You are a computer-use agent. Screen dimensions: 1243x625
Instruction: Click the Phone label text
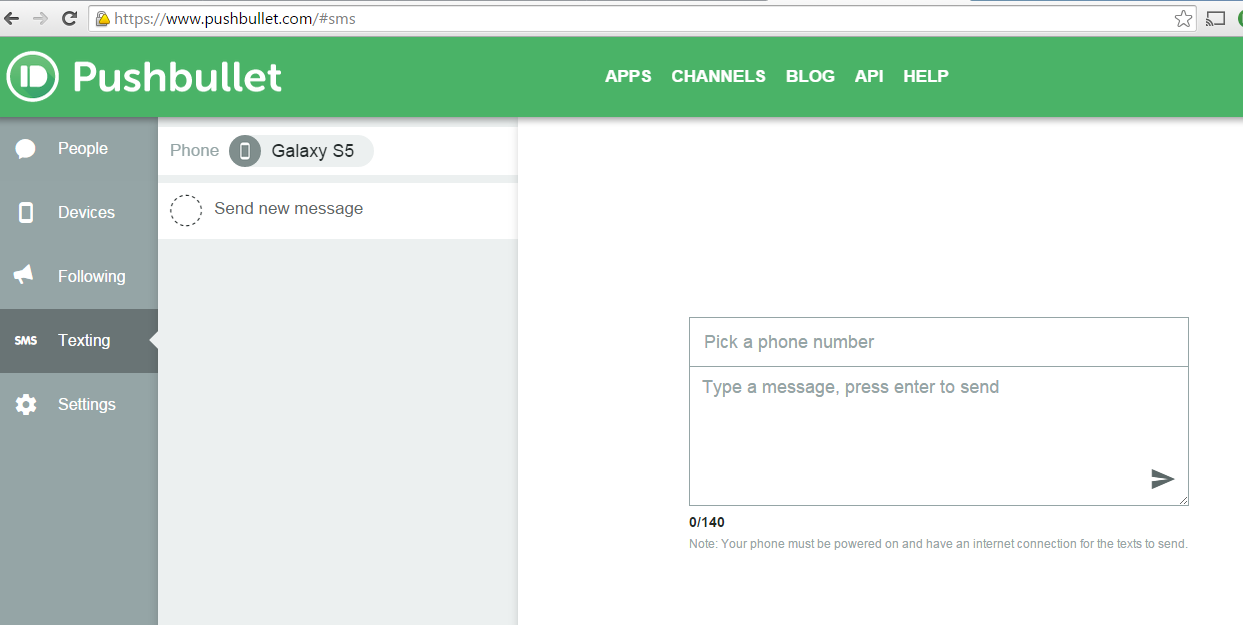[194, 151]
